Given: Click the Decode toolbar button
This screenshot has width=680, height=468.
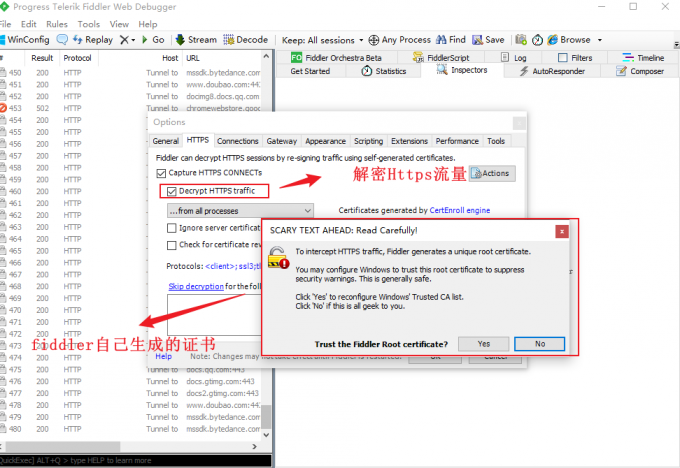Looking at the screenshot, I should pos(245,39).
